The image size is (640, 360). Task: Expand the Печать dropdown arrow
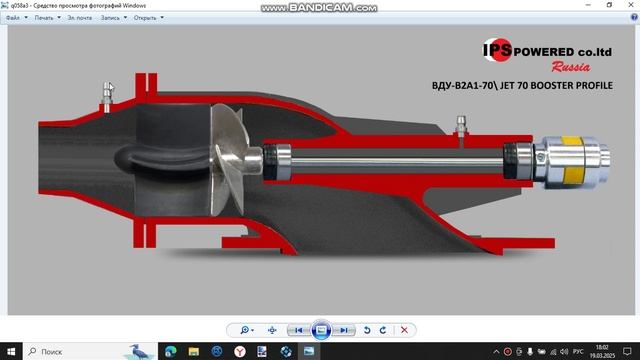pyautogui.click(x=59, y=18)
